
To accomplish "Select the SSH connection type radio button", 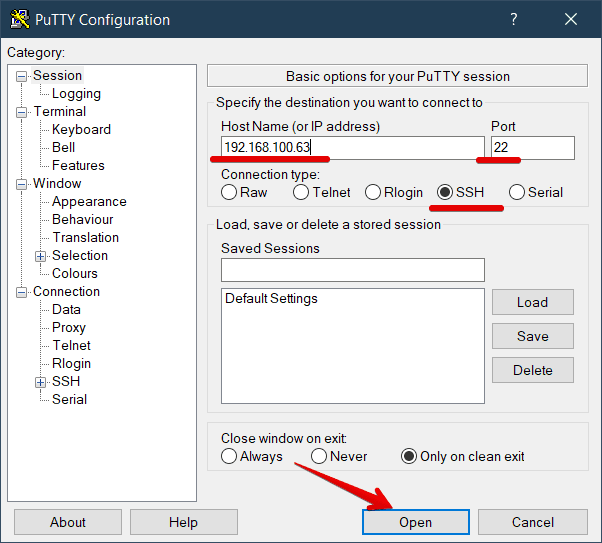I will (445, 192).
